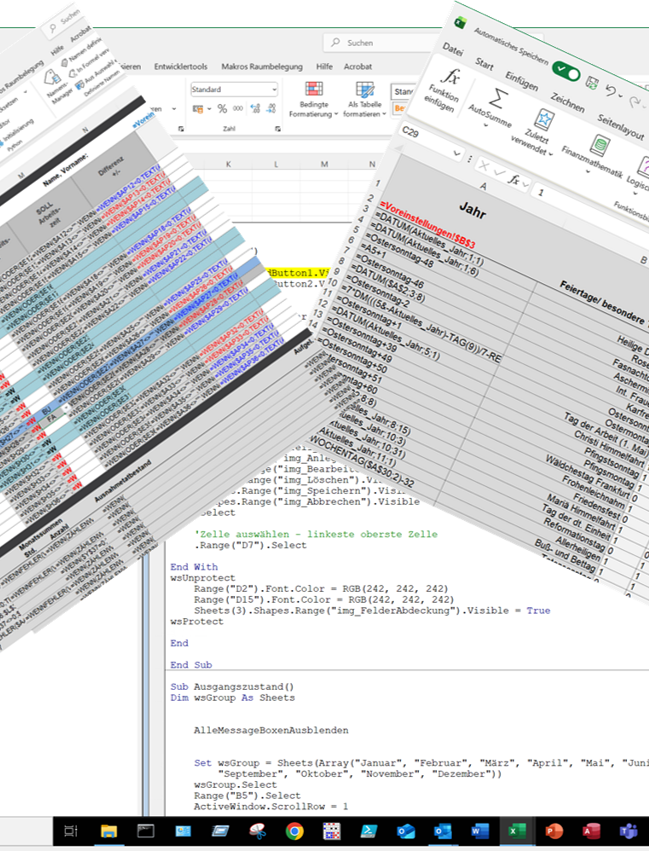649x851 pixels.
Task: Open the accounting format dropdown arrow
Action: pos(209,109)
